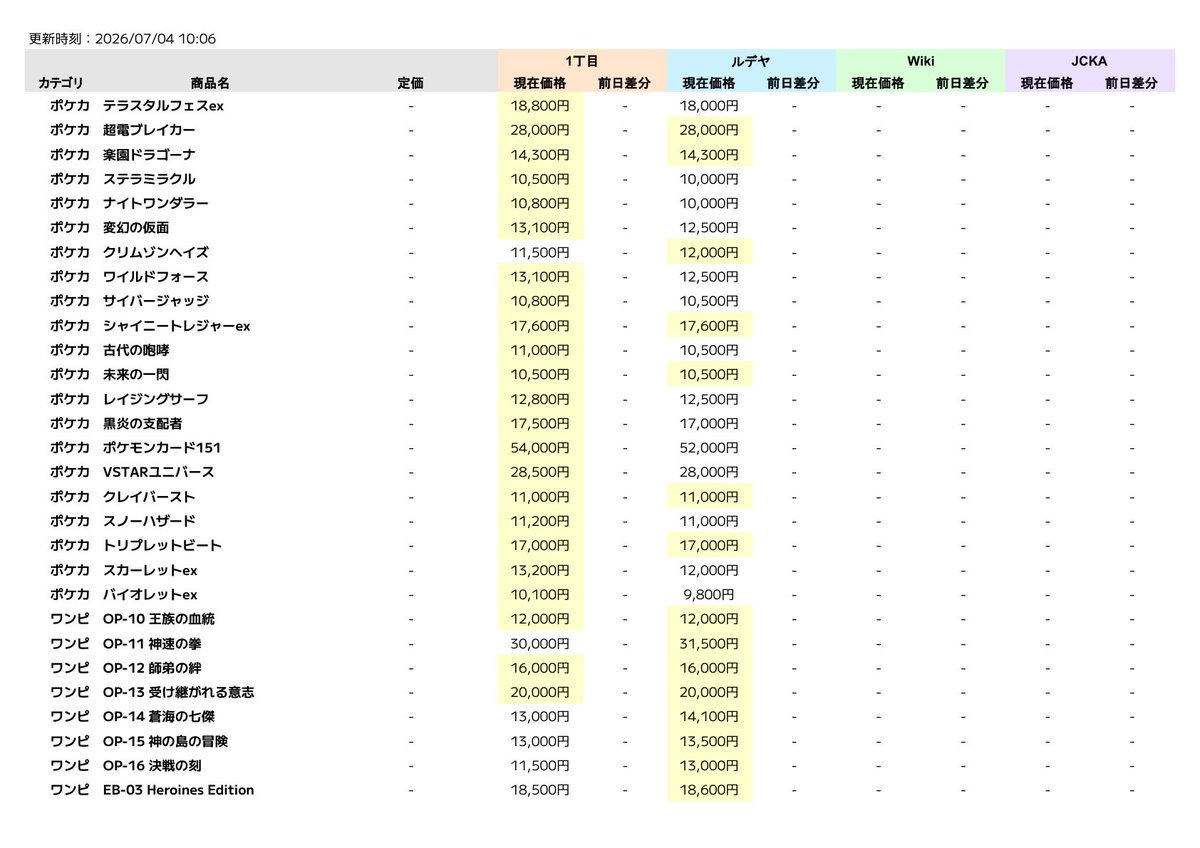The image size is (1200, 848).
Task: Select product name 未来の一閃
Action: pyautogui.click(x=136, y=374)
